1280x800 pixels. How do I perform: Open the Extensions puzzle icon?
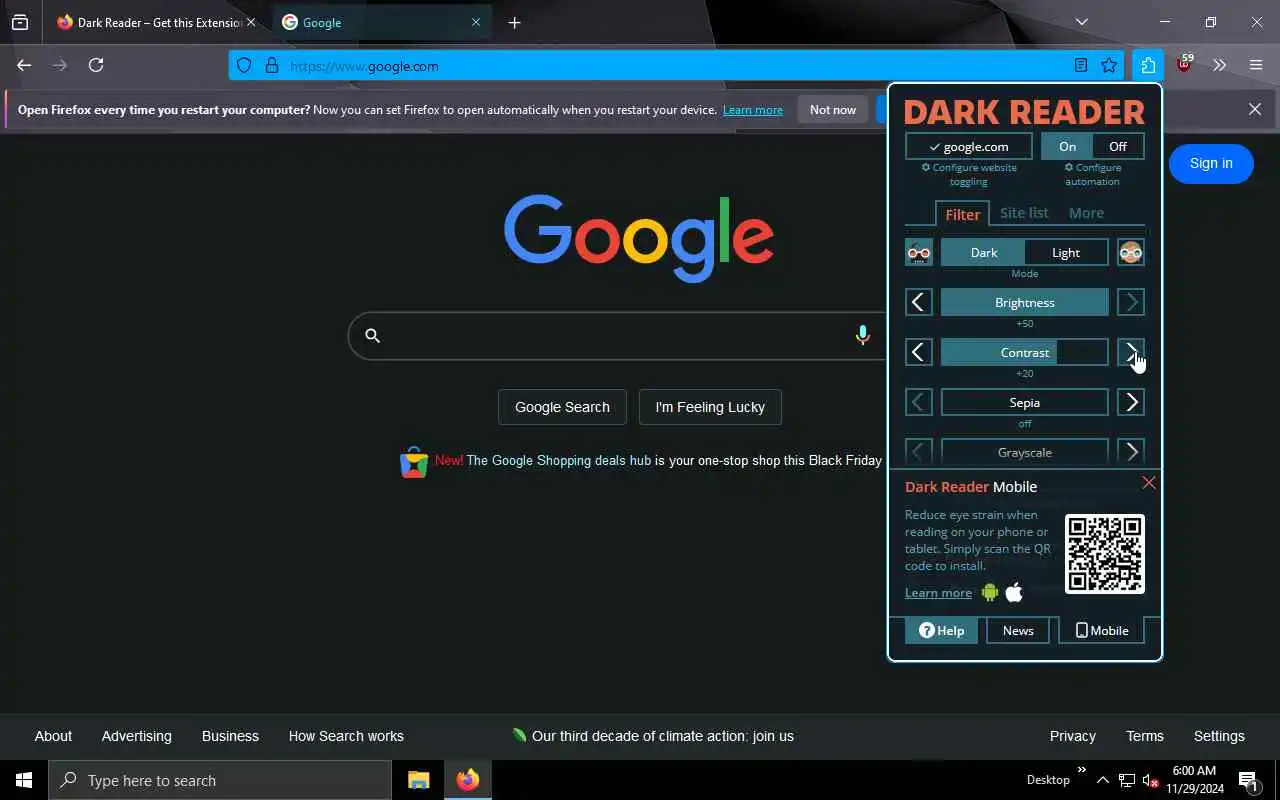pyautogui.click(x=1148, y=66)
